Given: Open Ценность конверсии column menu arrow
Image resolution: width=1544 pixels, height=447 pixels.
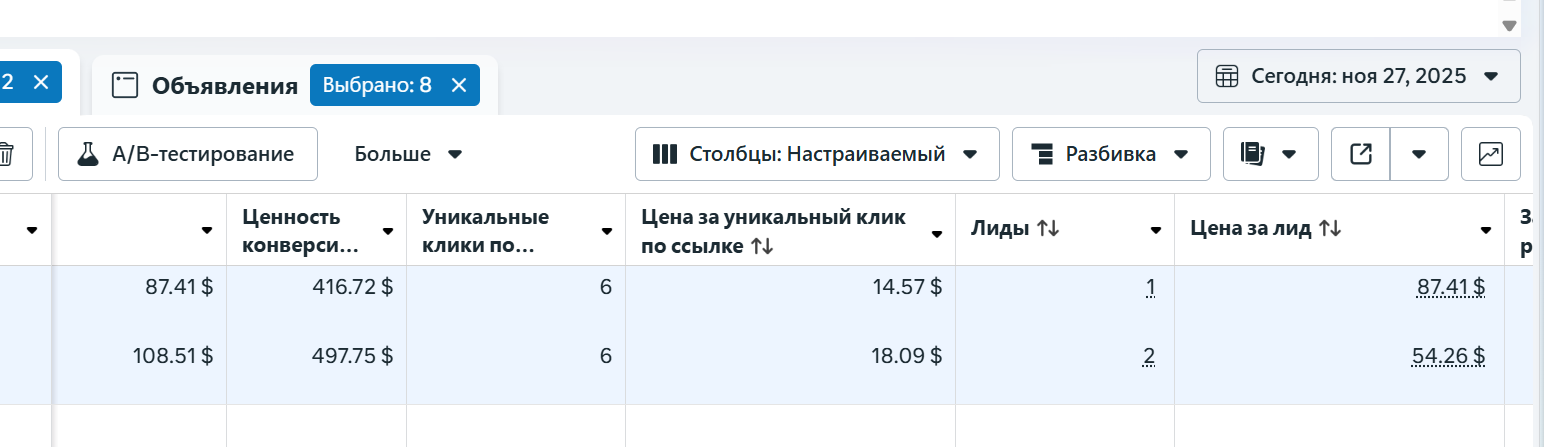Looking at the screenshot, I should tap(386, 230).
